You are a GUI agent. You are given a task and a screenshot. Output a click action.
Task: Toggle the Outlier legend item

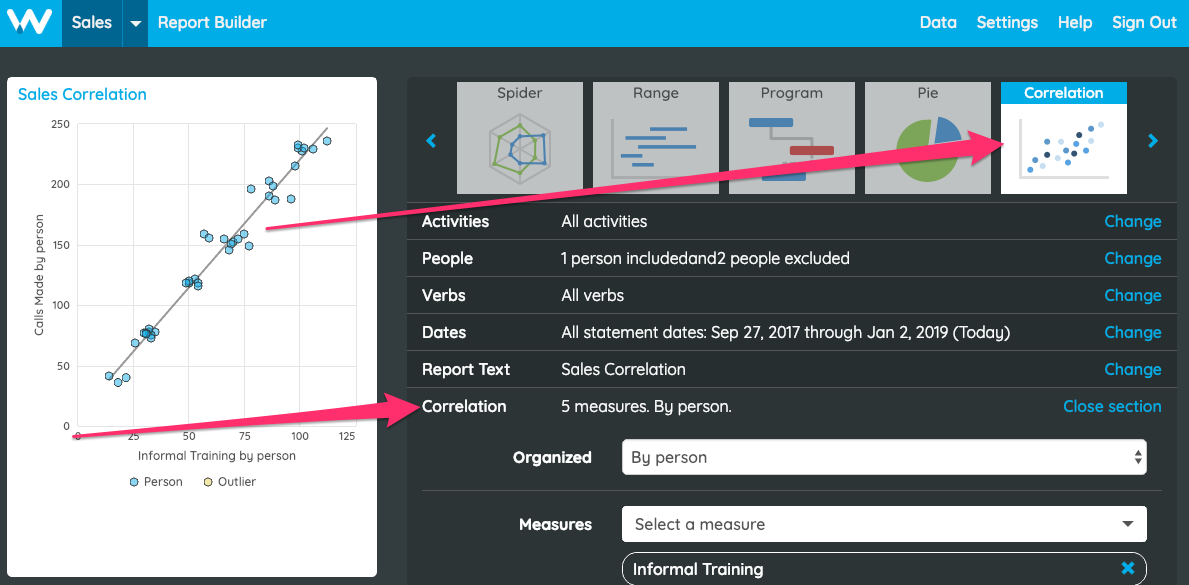[x=228, y=482]
